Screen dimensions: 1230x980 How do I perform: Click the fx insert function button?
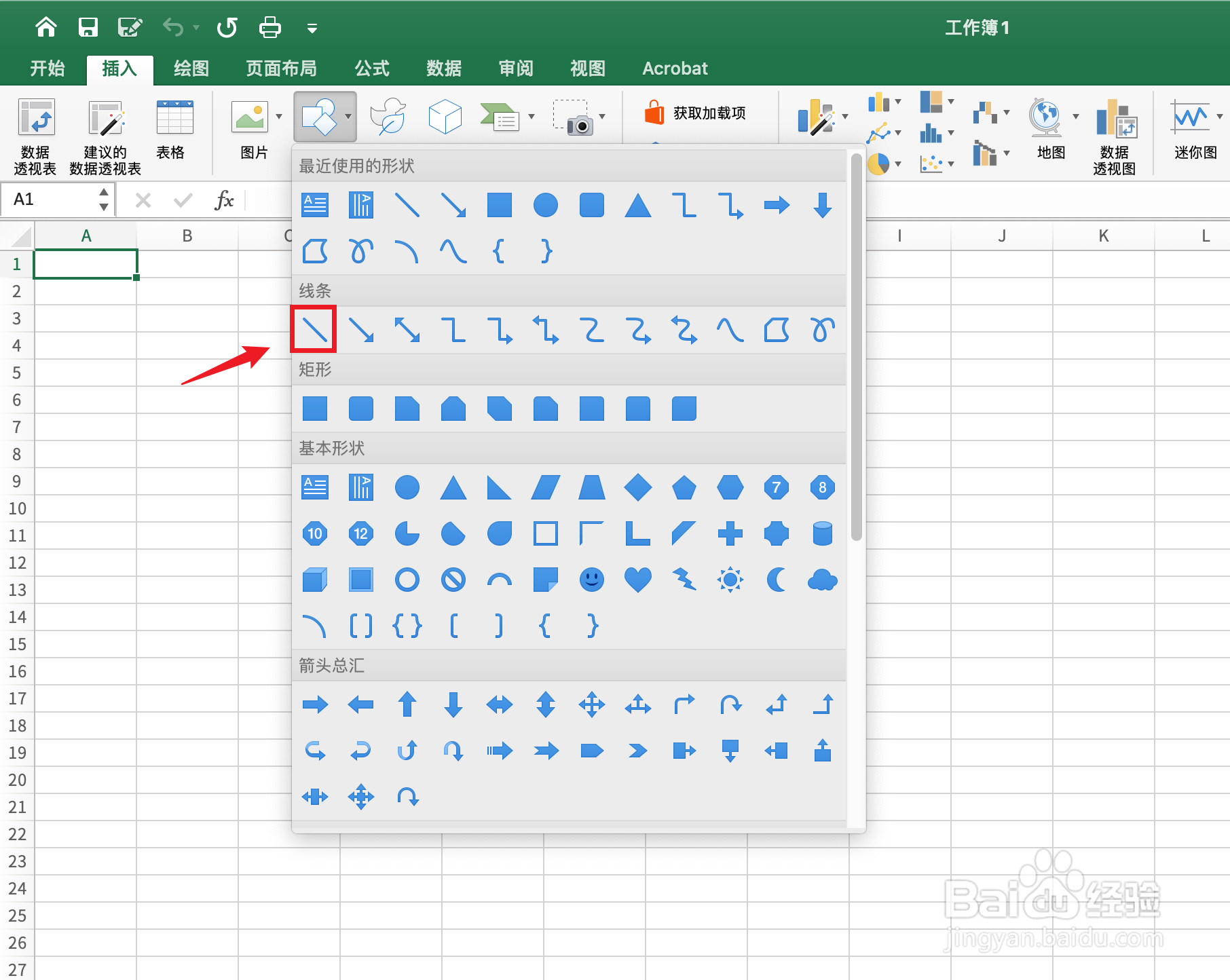pyautogui.click(x=224, y=200)
